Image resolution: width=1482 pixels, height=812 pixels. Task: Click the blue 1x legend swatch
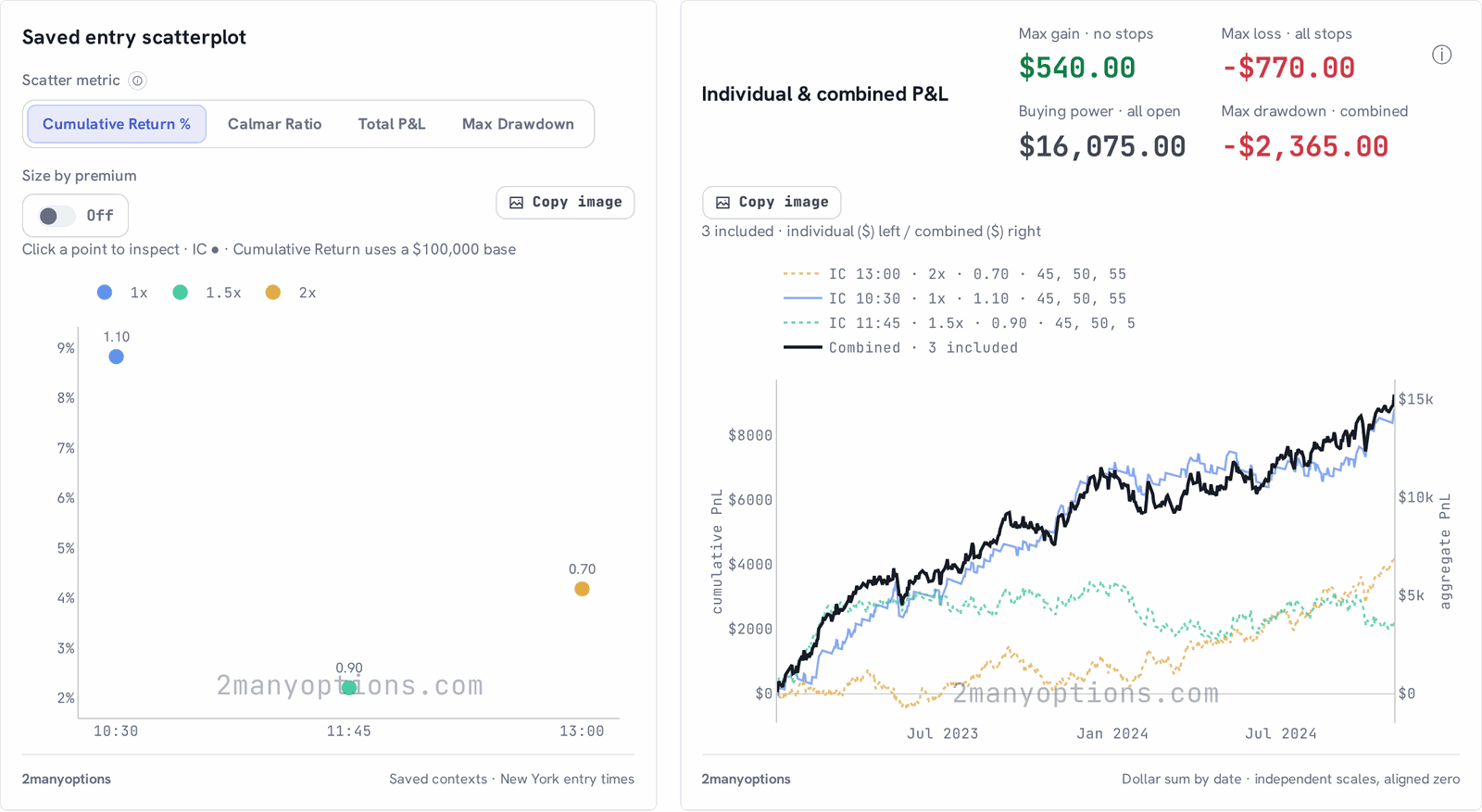click(x=105, y=293)
